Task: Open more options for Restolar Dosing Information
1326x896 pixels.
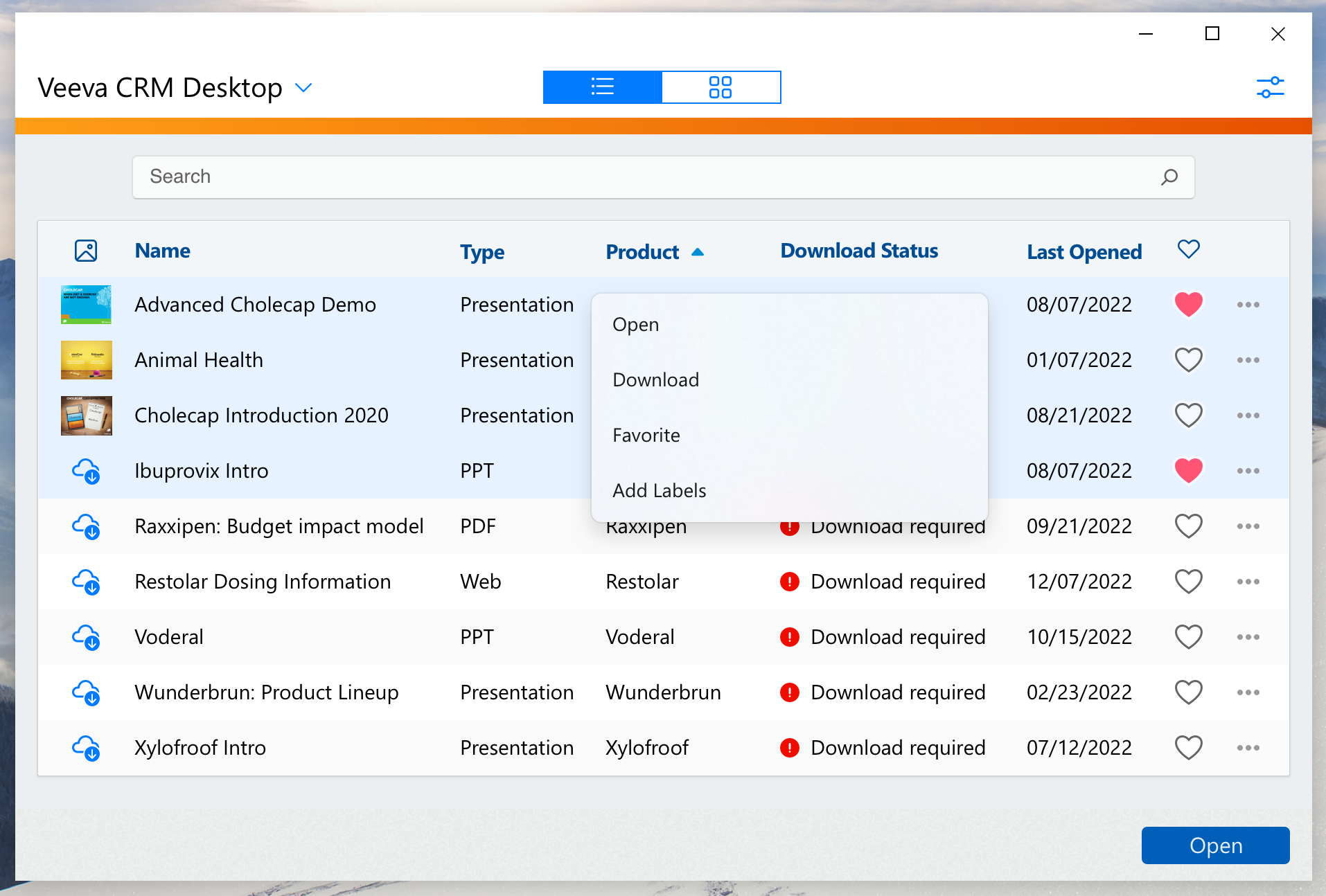Action: click(1248, 582)
